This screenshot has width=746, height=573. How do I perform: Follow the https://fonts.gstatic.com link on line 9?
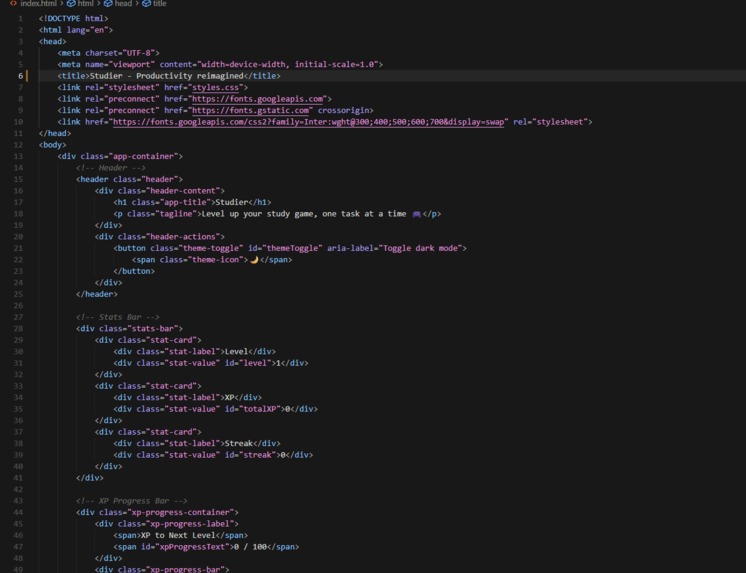250,110
